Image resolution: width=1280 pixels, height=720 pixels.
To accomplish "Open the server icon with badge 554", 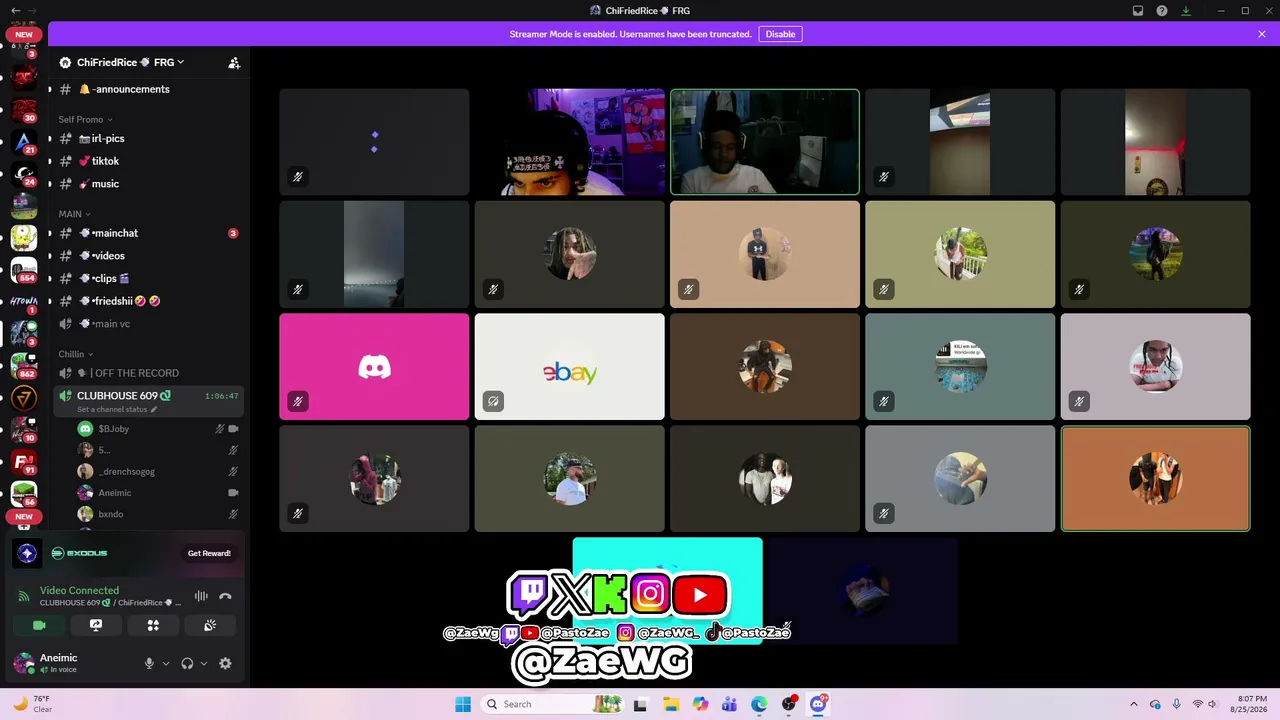I will coord(24,269).
